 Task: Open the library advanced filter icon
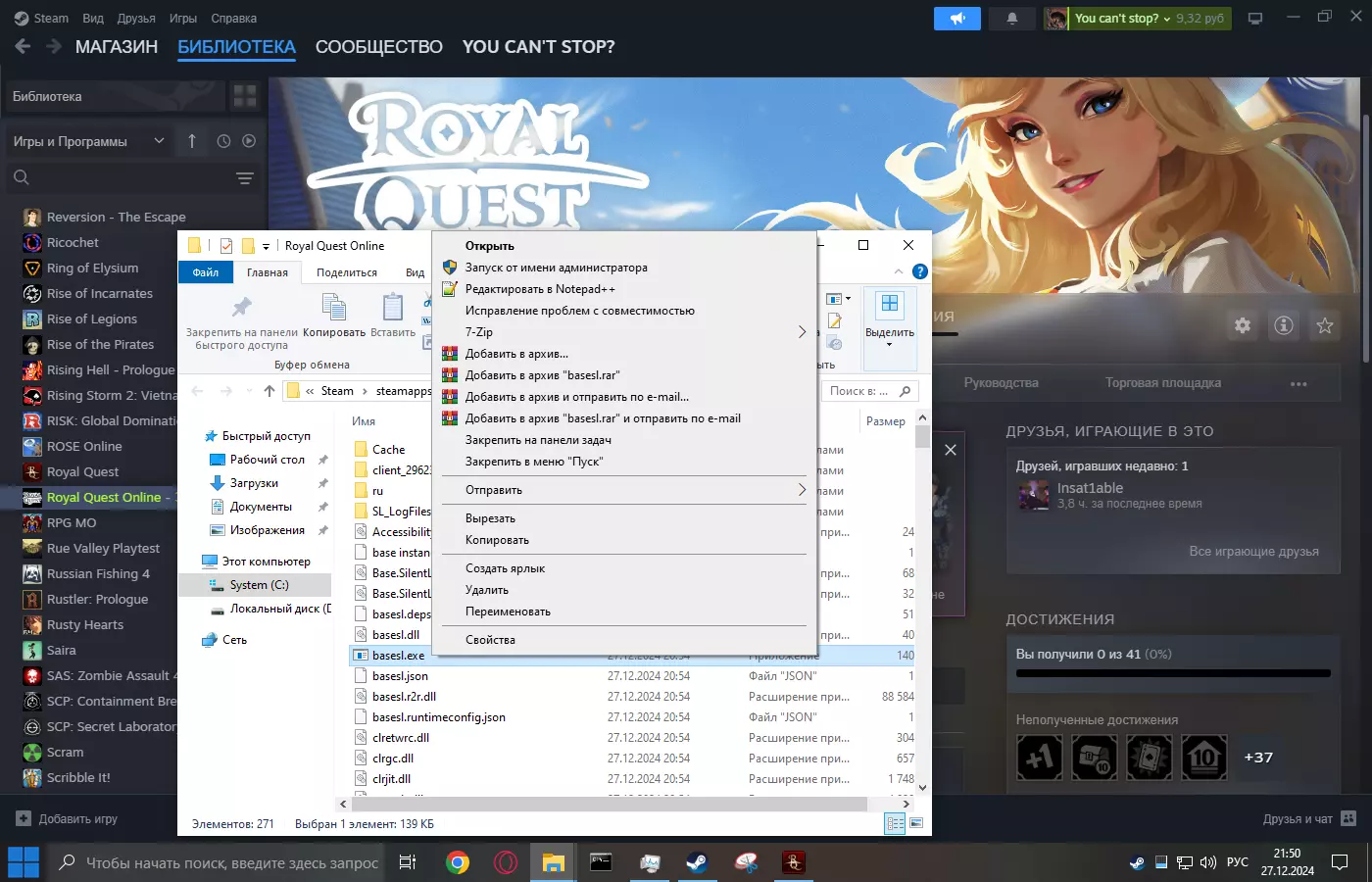(245, 177)
